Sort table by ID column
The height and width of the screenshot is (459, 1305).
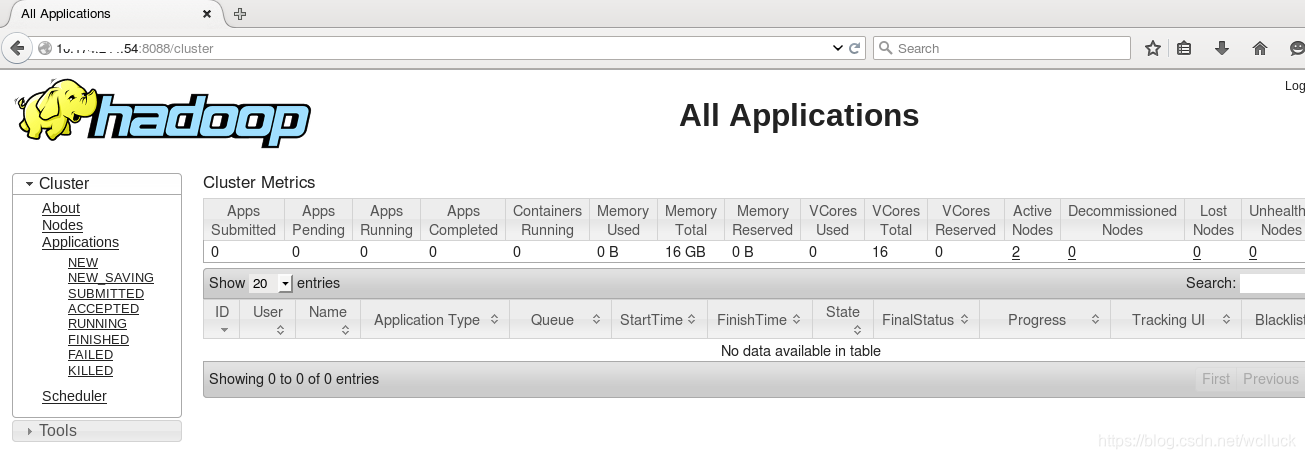pos(222,320)
